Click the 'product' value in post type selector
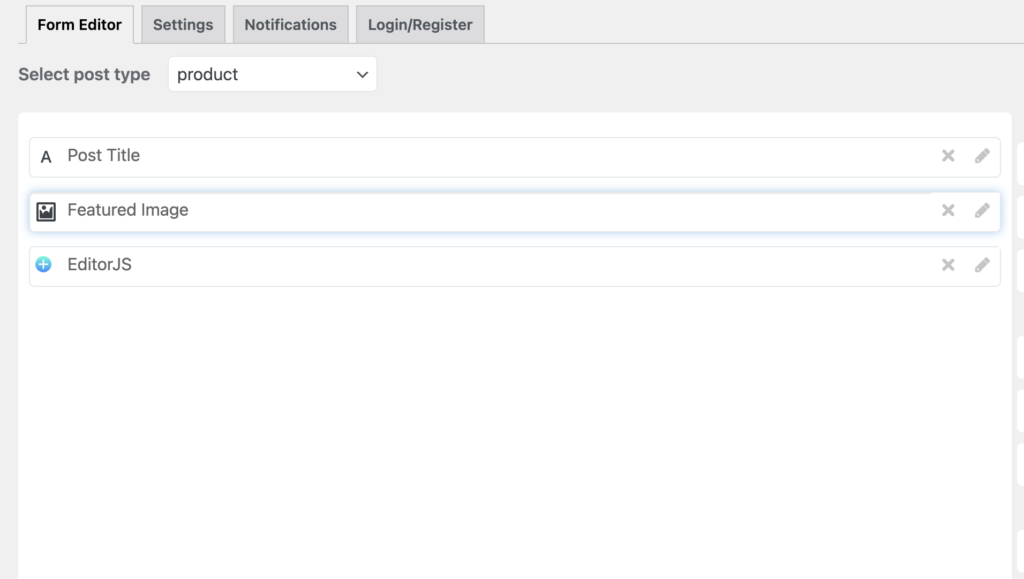 (x=208, y=75)
